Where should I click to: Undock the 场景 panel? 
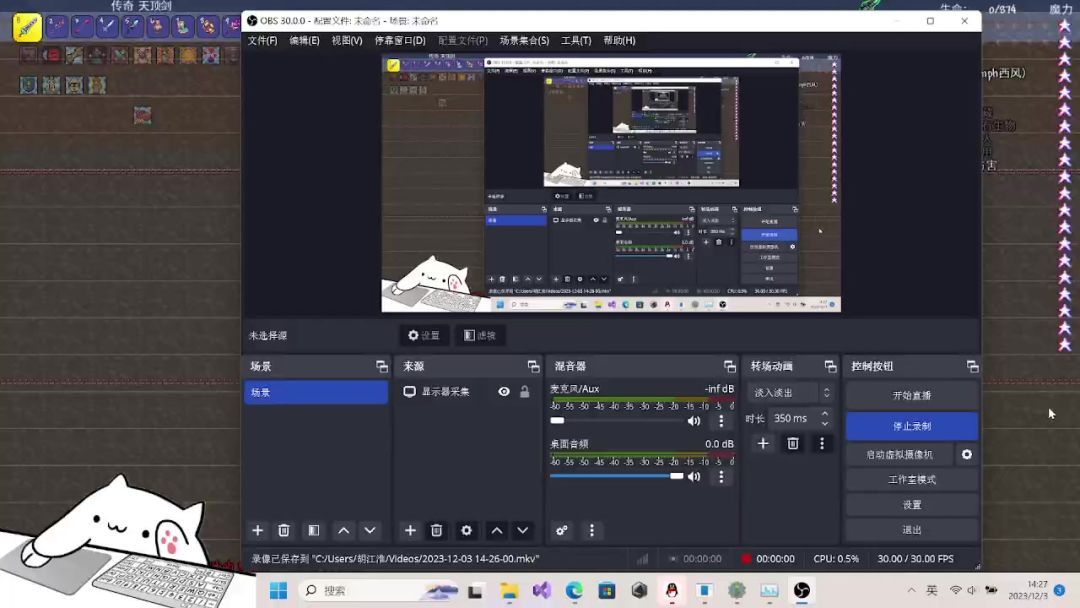pos(382,366)
